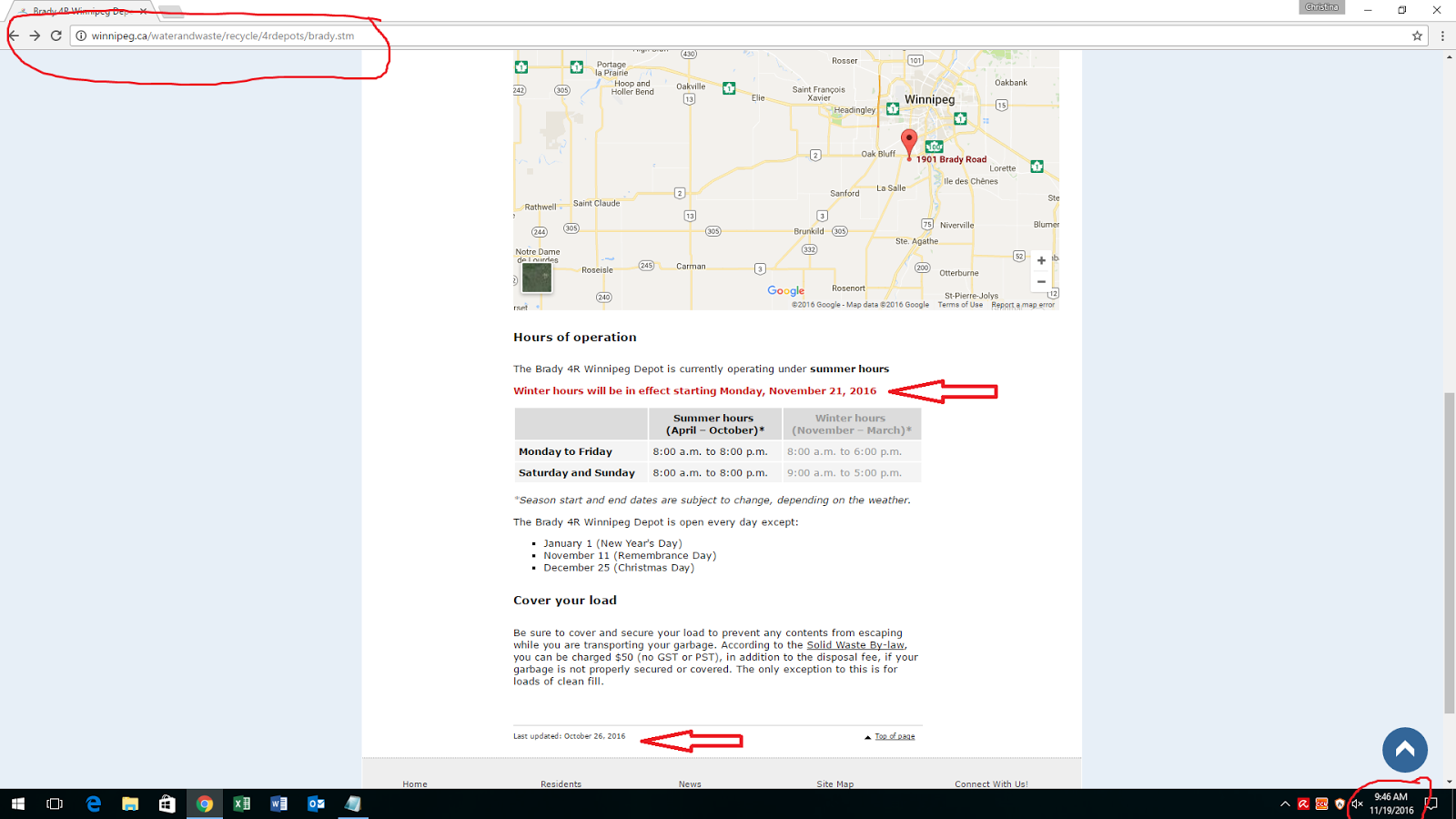Open the News footer link
The image size is (1456, 819).
pyautogui.click(x=690, y=784)
